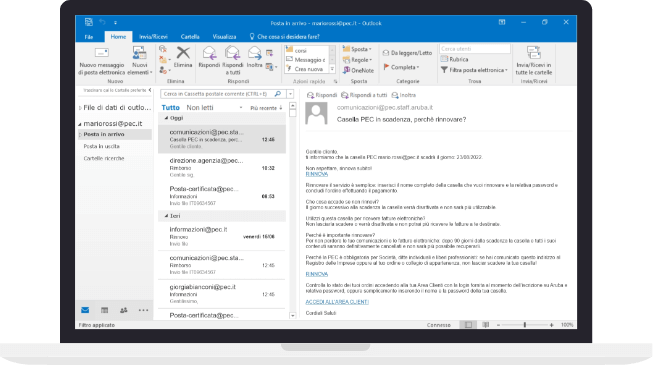Open the Regole dropdown

point(357,60)
